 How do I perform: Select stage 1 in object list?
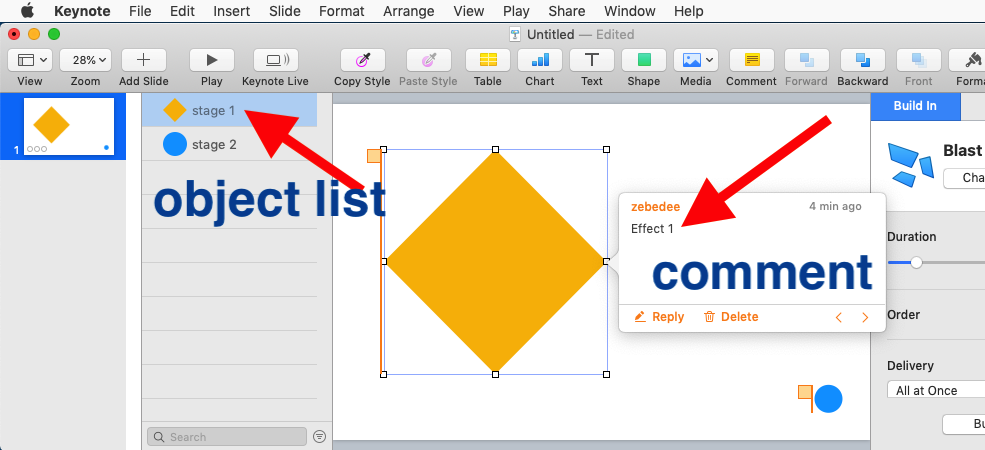click(229, 111)
